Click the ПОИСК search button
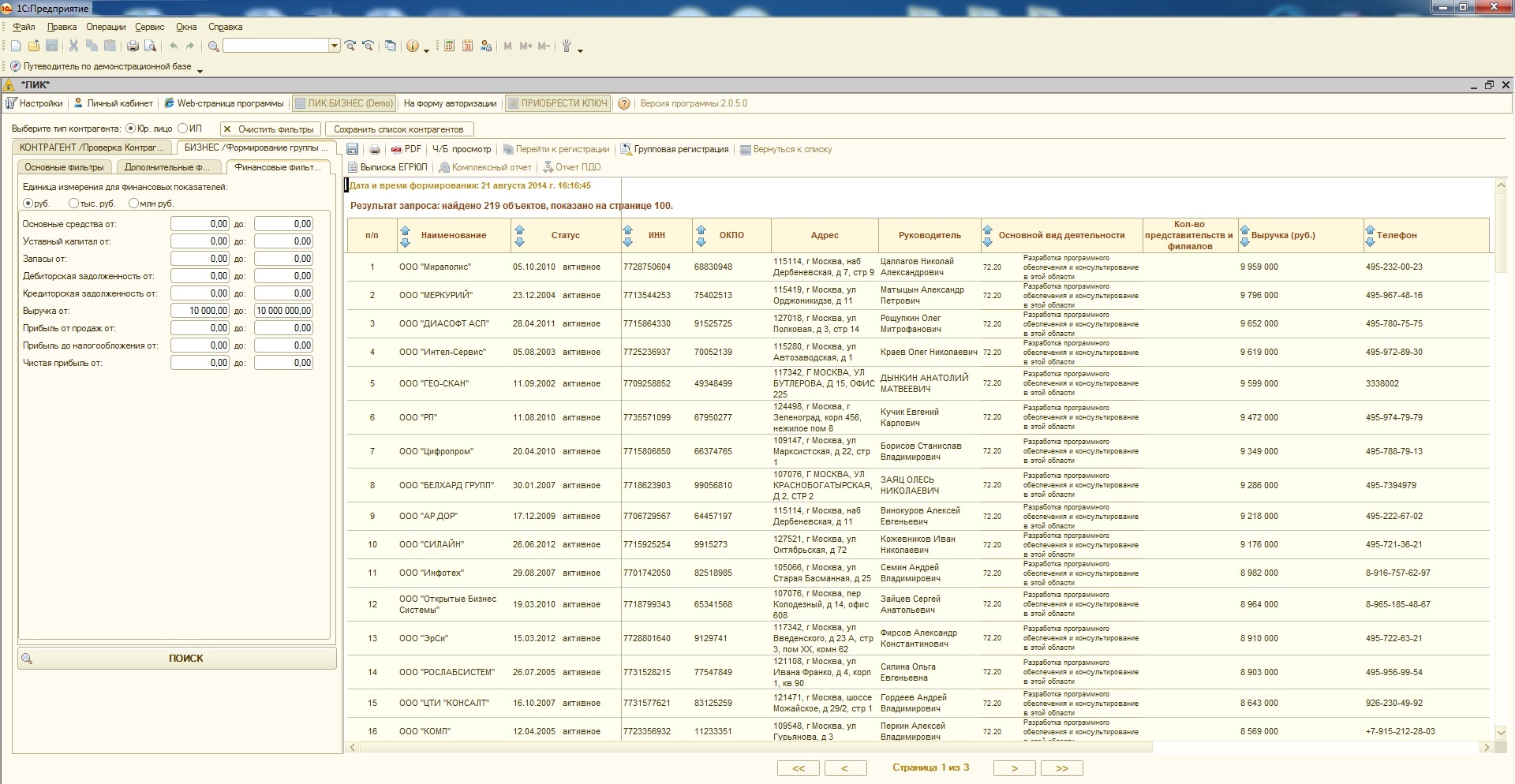The image size is (1515, 784). (x=177, y=659)
